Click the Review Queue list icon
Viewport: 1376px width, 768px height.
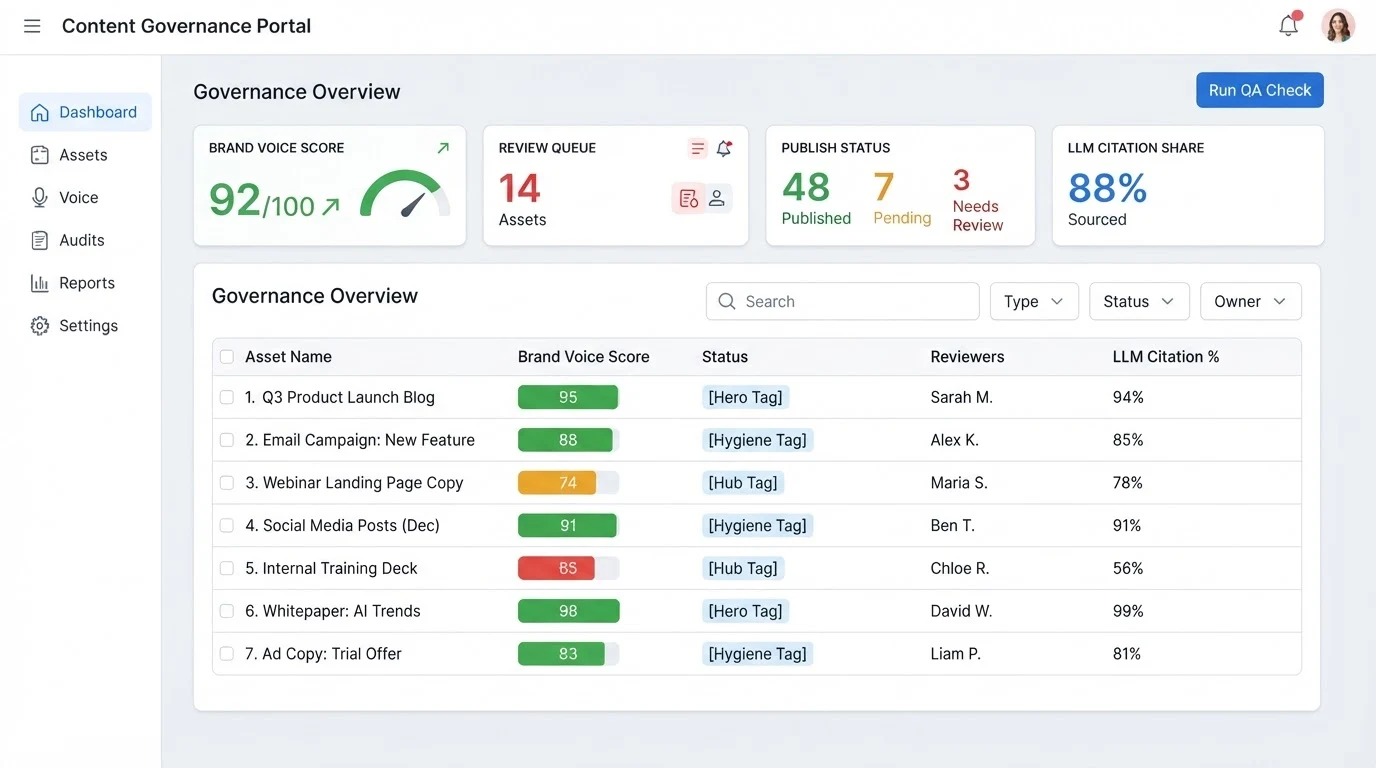[x=698, y=148]
